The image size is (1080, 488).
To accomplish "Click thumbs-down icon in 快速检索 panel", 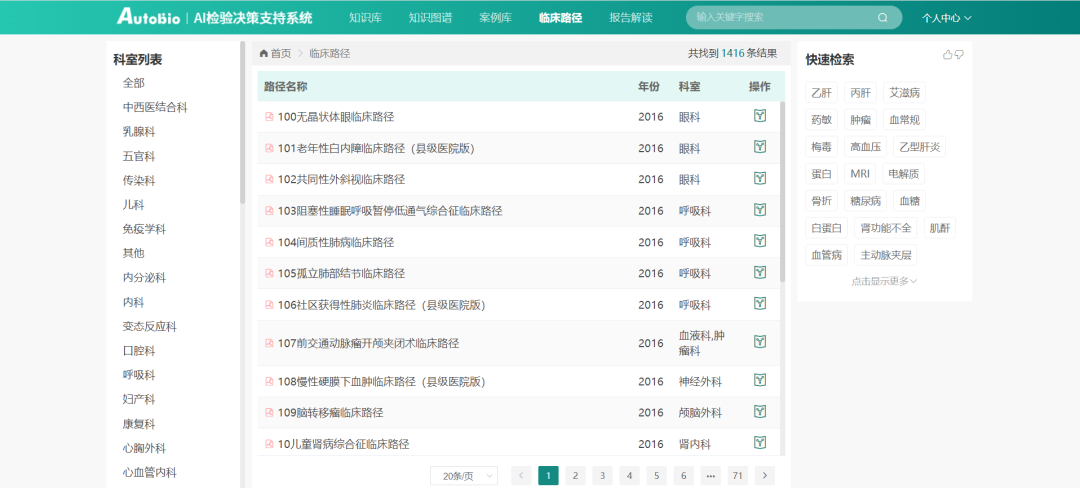I will tap(959, 55).
